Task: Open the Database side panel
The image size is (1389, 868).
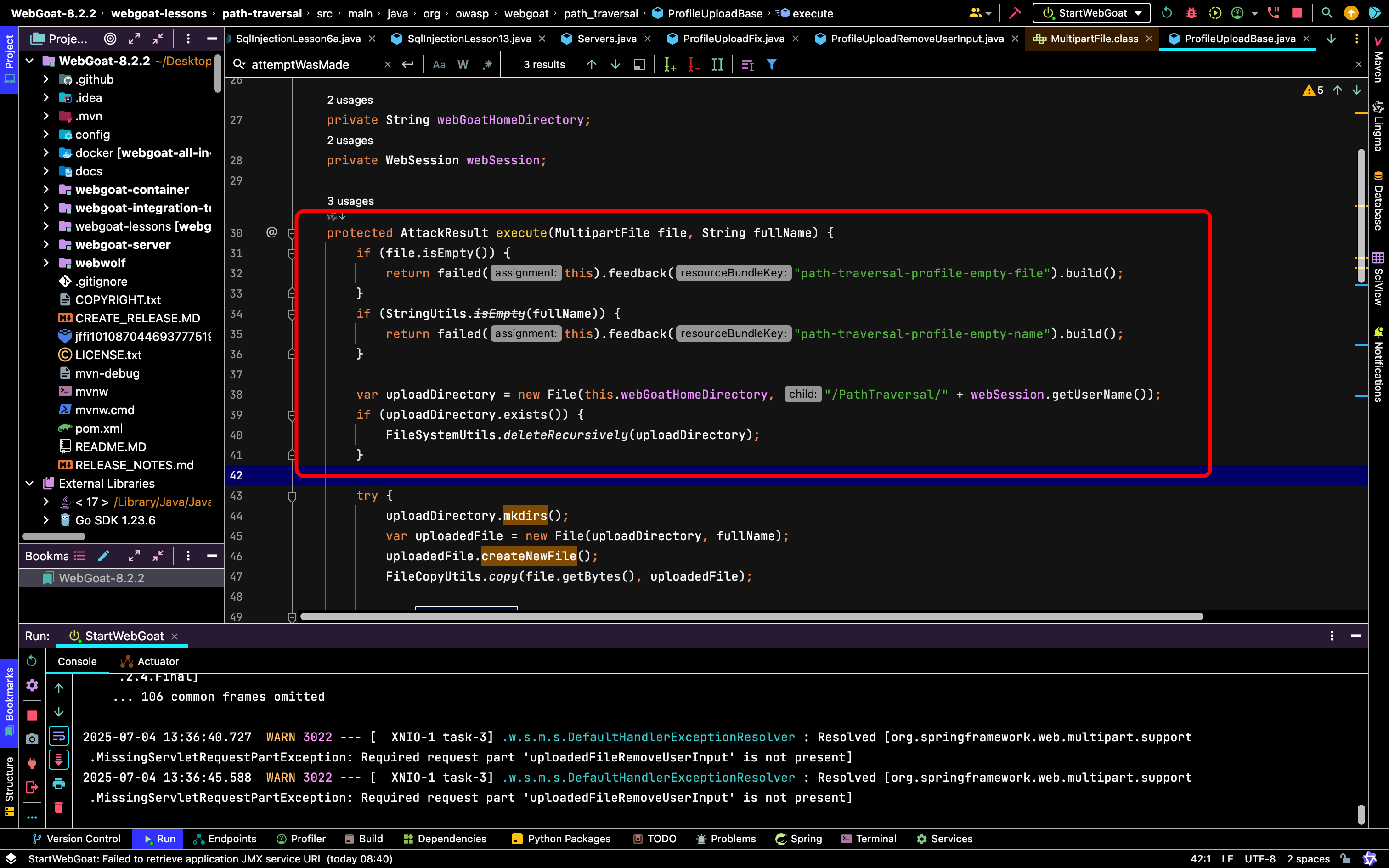Action: (x=1378, y=200)
